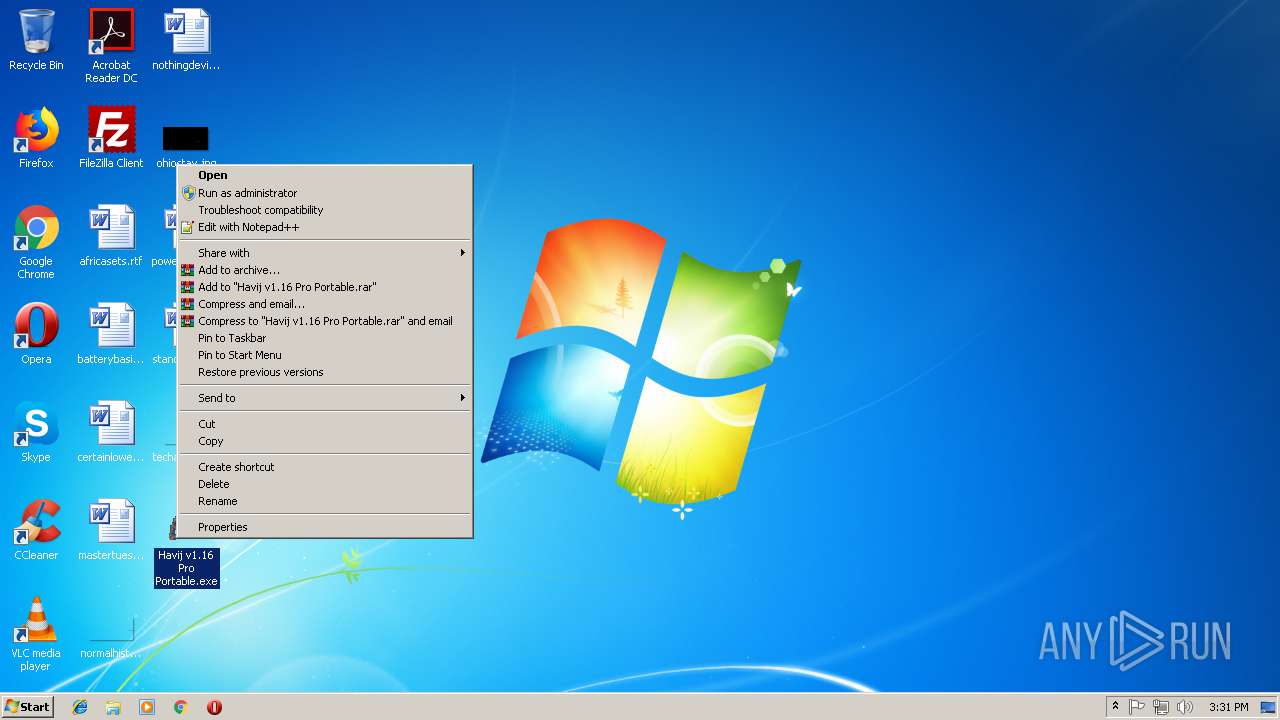Select the mastertues... document icon
The width and height of the screenshot is (1280, 720).
click(111, 529)
